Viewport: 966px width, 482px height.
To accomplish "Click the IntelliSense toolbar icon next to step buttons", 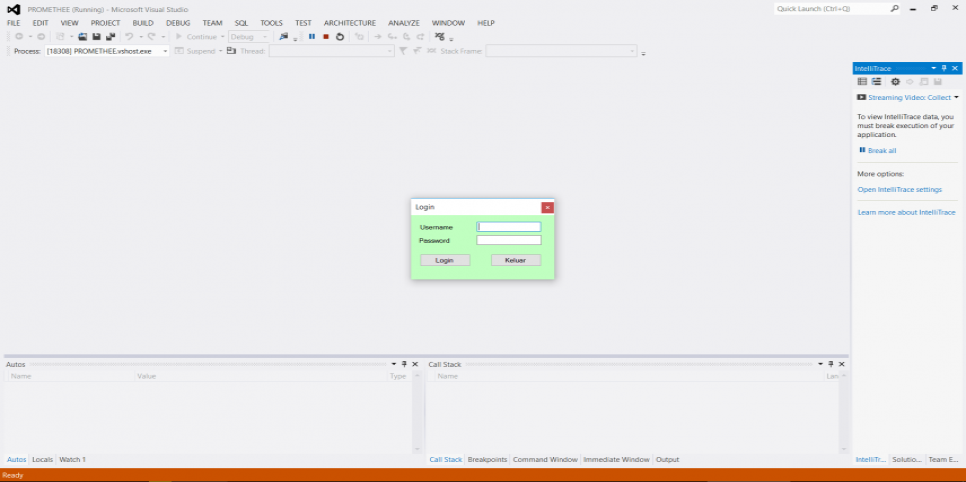I will coord(440,36).
